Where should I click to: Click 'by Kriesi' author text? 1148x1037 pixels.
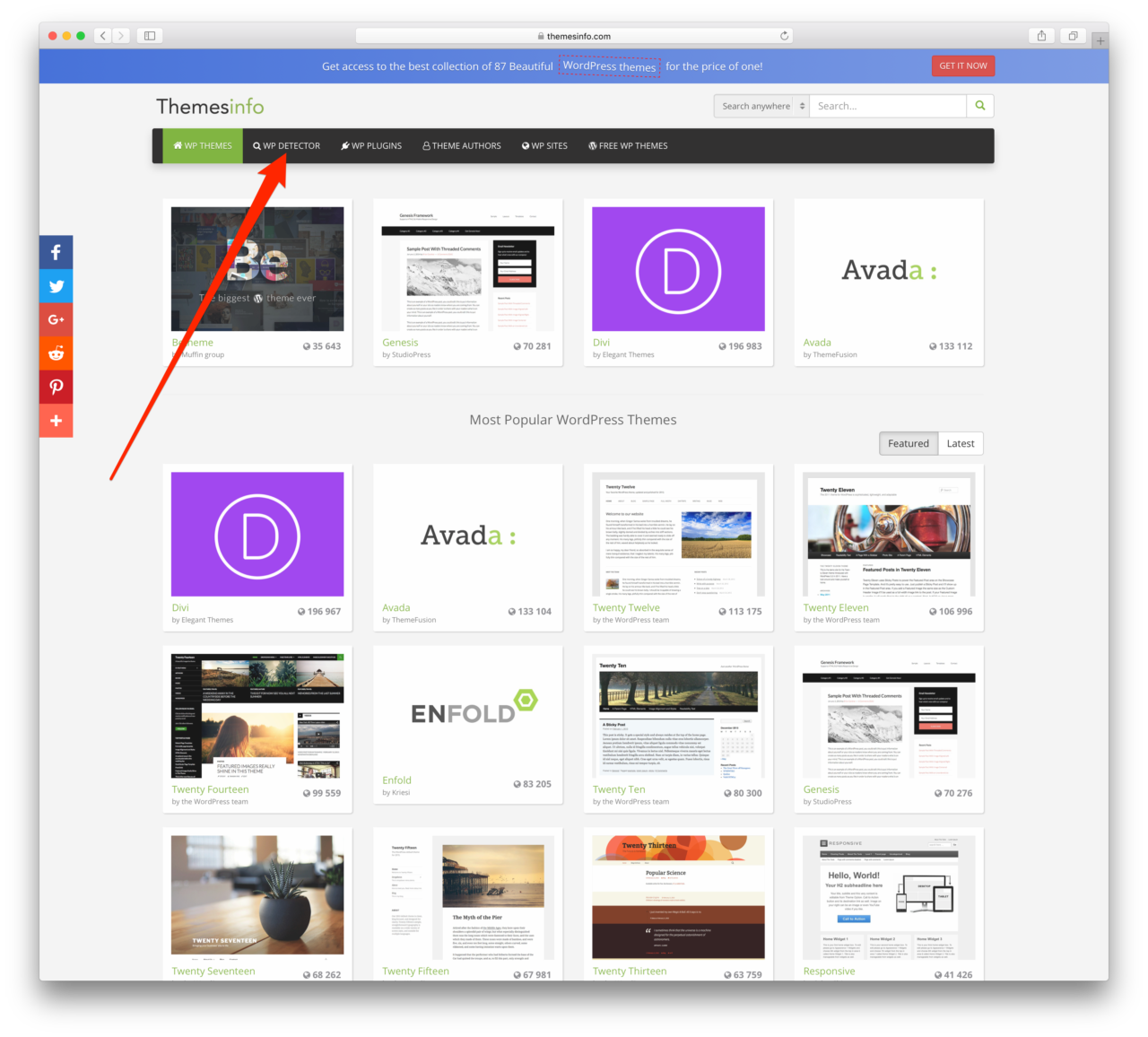pos(396,793)
